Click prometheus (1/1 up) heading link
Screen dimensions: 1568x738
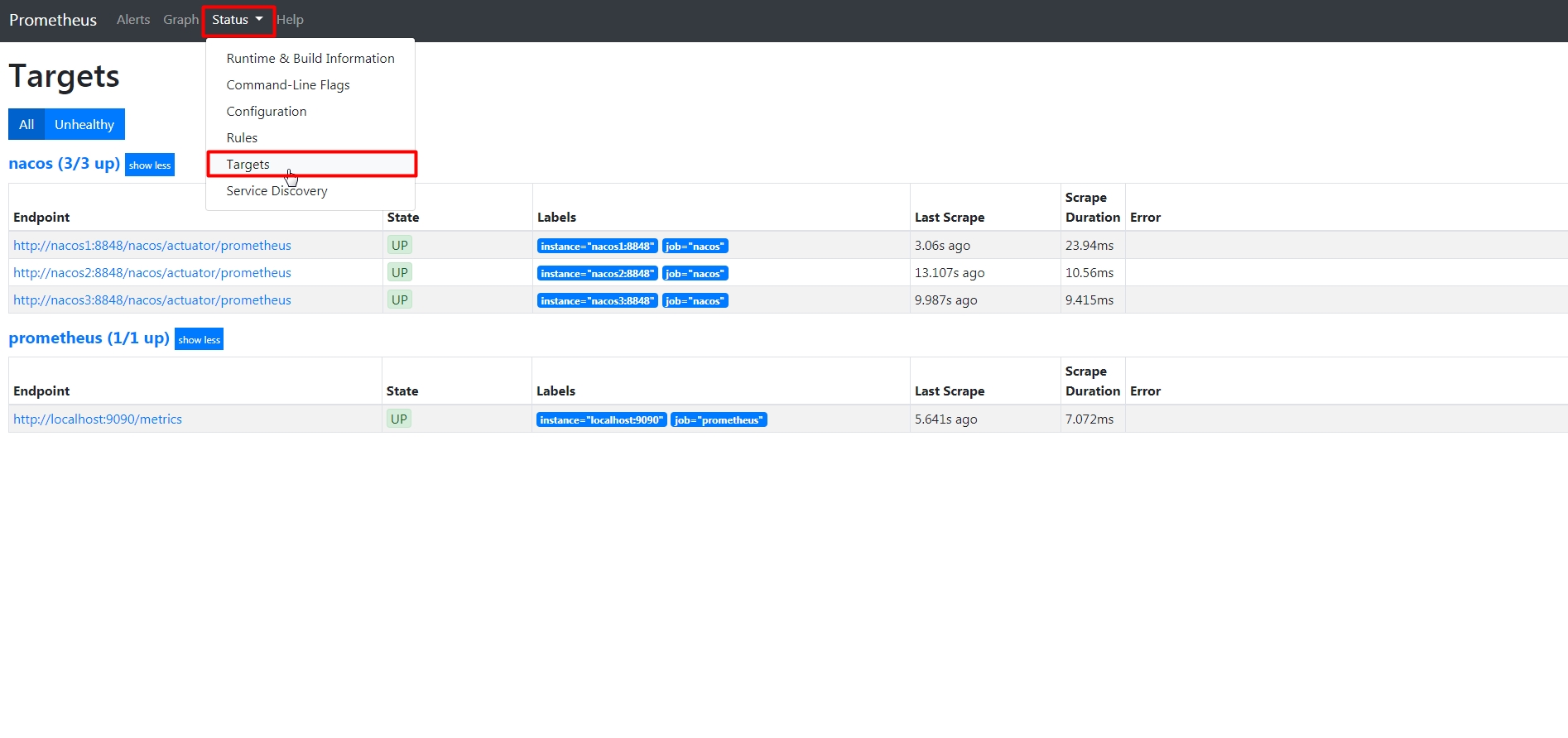pos(89,338)
